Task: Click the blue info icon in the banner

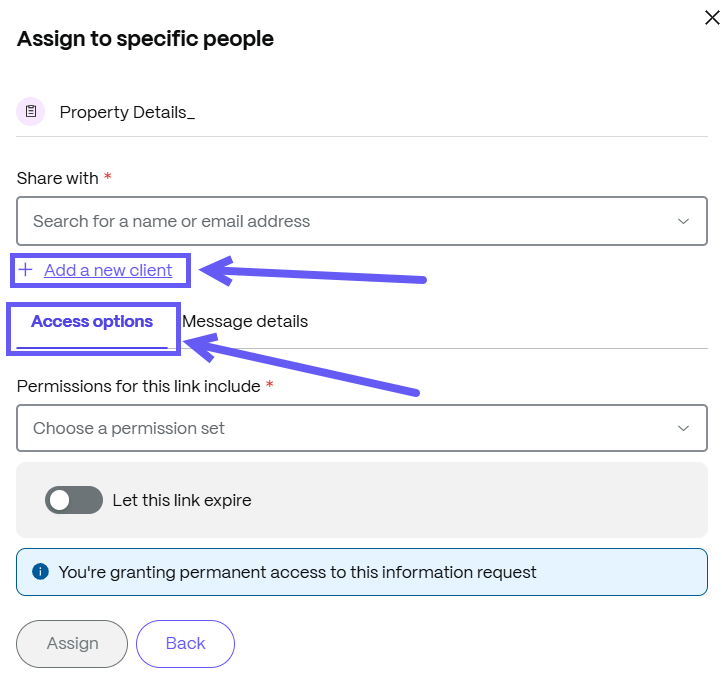Action: click(41, 571)
